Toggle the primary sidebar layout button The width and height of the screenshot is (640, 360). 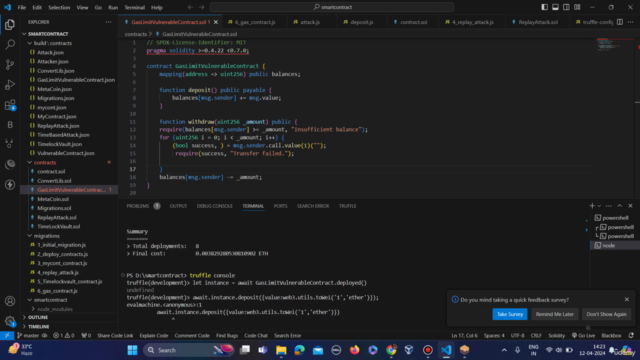[x=544, y=7]
